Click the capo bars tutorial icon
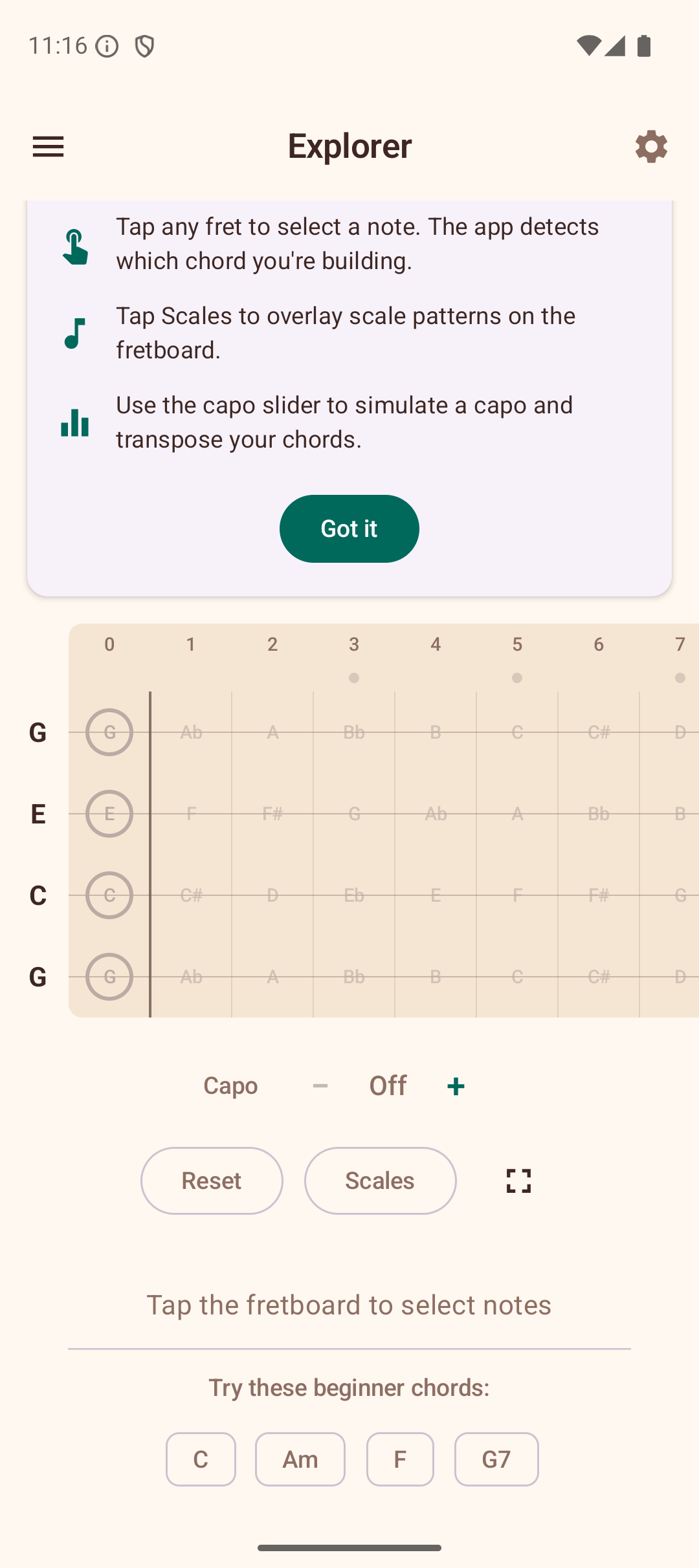Viewport: 699px width, 1568px height. click(x=74, y=424)
